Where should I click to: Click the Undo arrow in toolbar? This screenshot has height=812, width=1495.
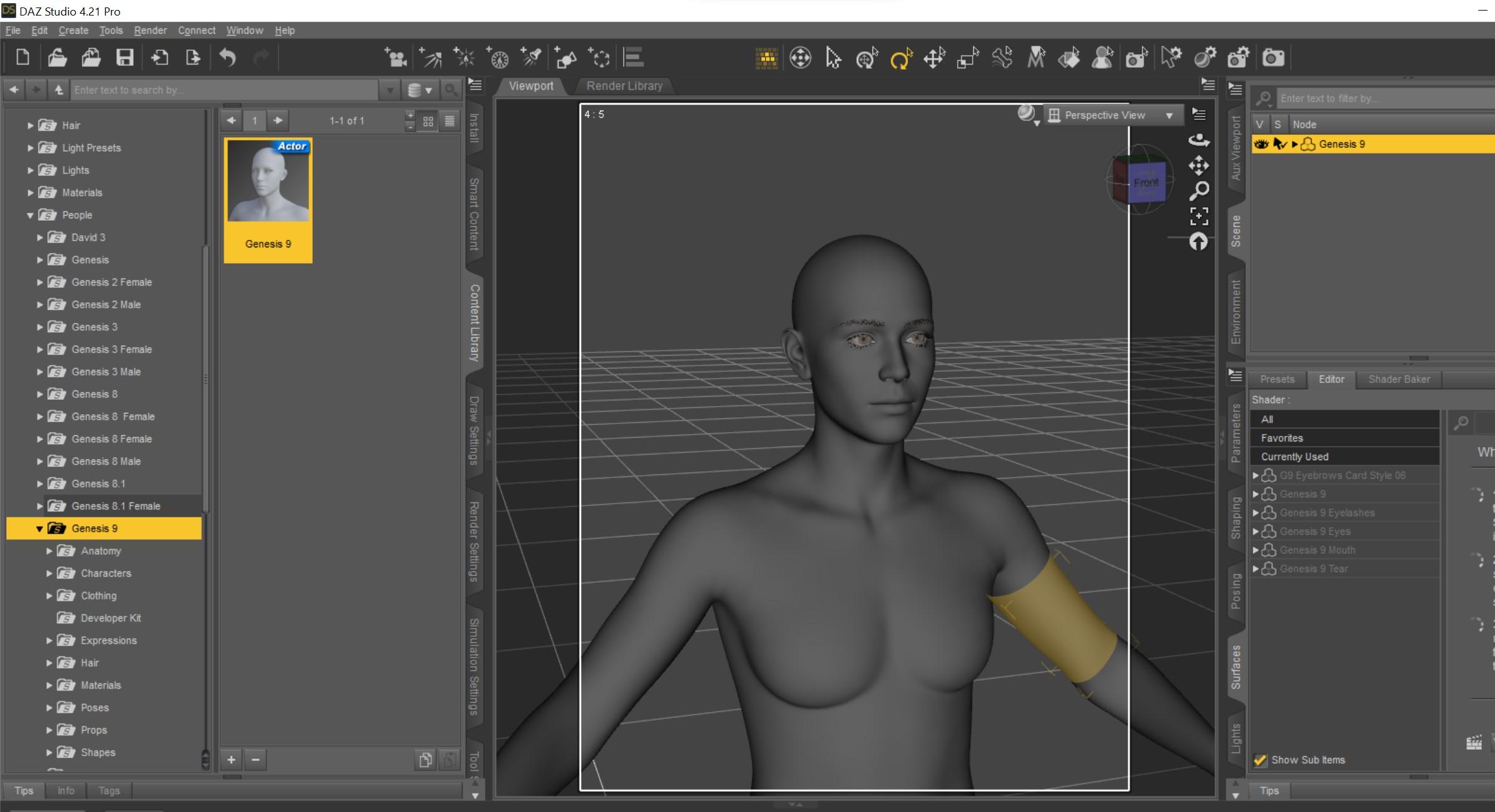pos(228,58)
